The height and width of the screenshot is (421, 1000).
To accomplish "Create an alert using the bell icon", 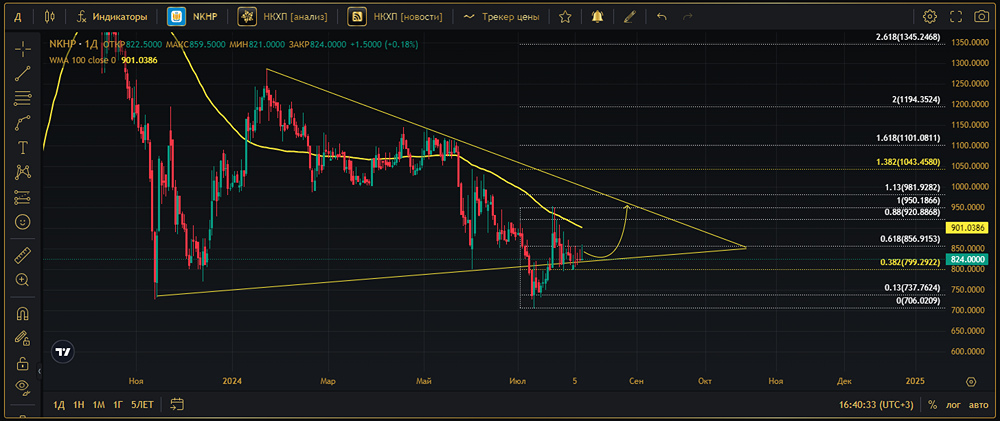I will pyautogui.click(x=598, y=17).
